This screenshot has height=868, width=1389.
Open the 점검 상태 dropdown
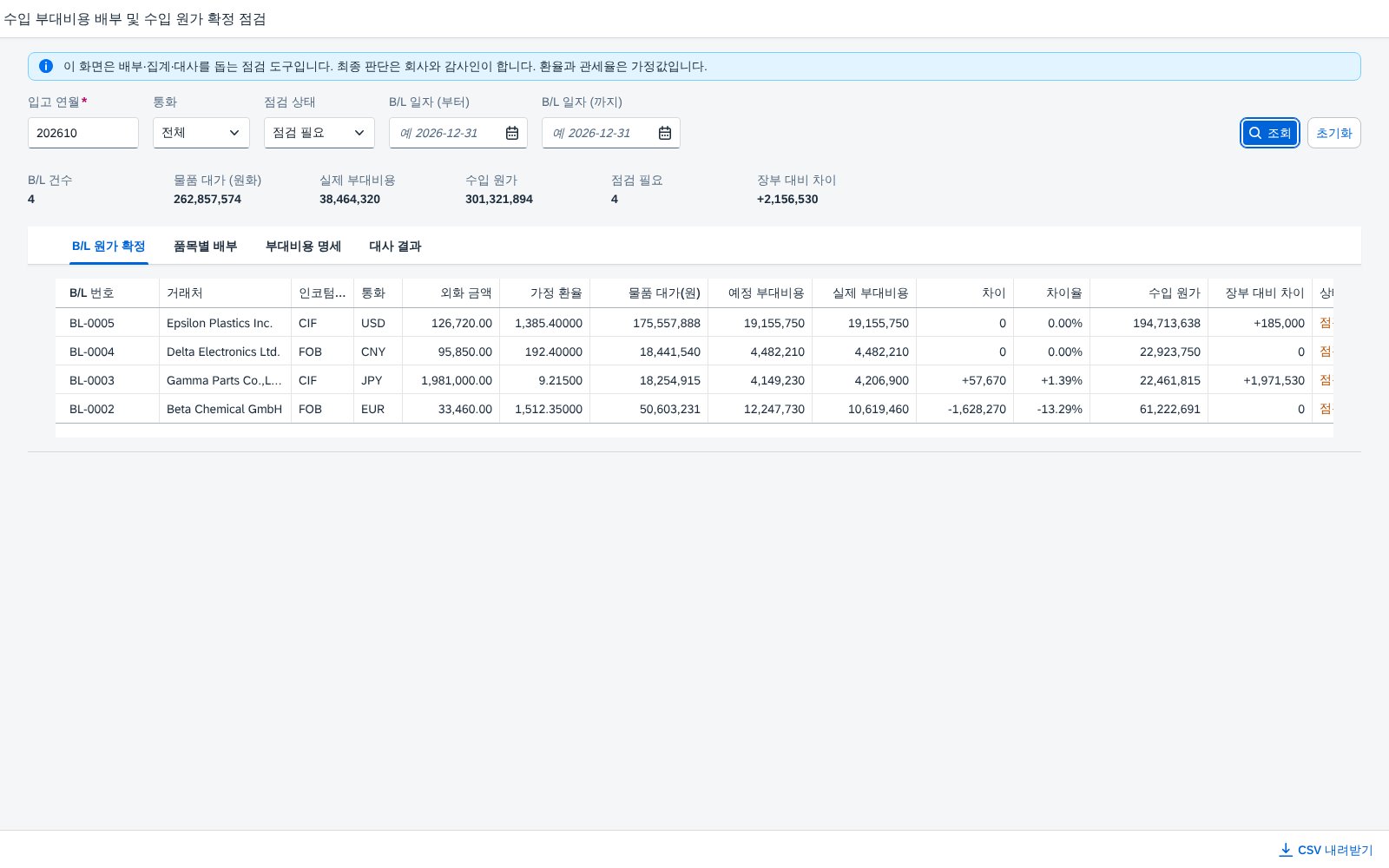pyautogui.click(x=319, y=133)
